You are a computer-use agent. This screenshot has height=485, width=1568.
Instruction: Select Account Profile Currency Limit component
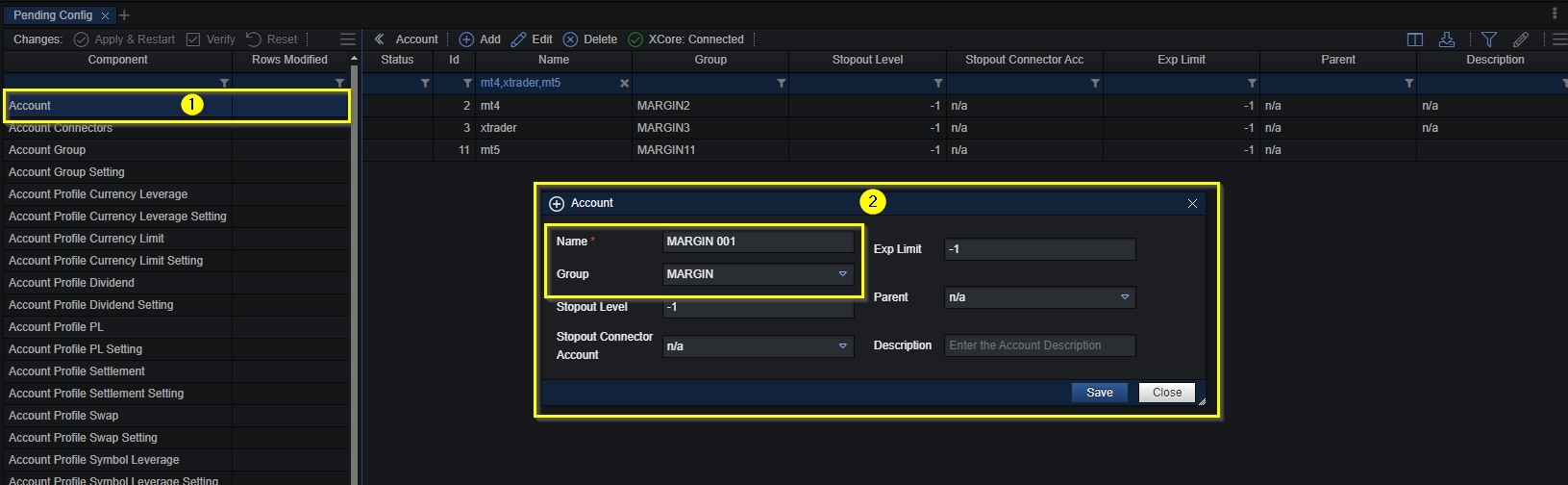pos(174,239)
